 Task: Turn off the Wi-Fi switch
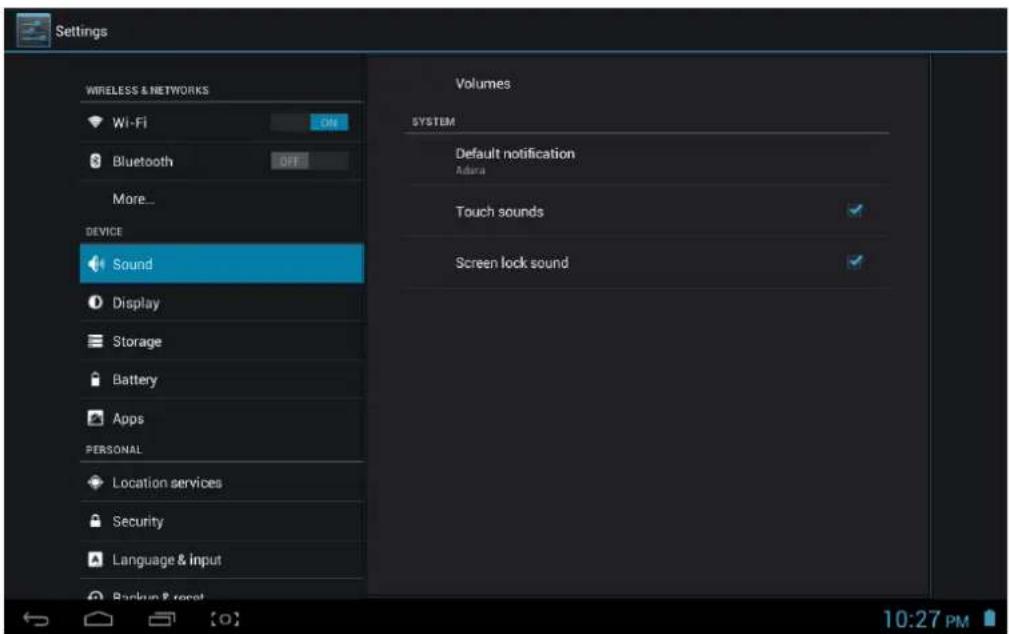tap(310, 122)
